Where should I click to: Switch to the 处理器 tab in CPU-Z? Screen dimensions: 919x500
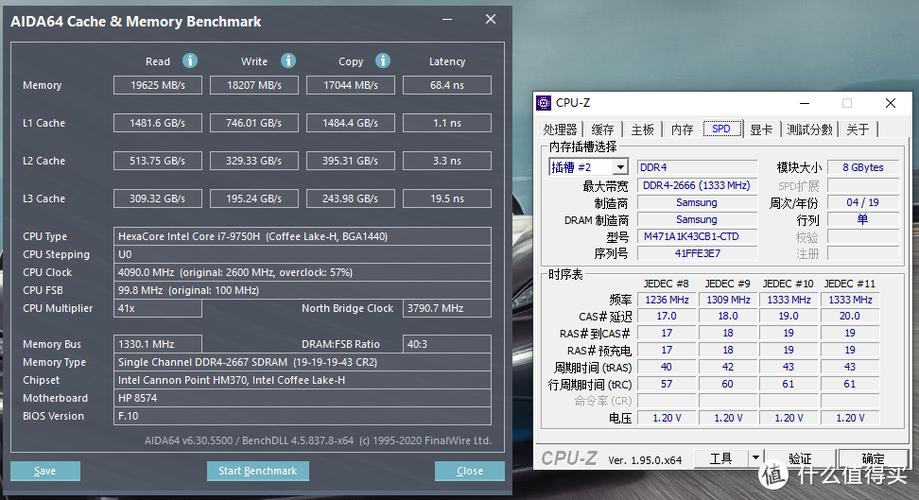point(560,129)
